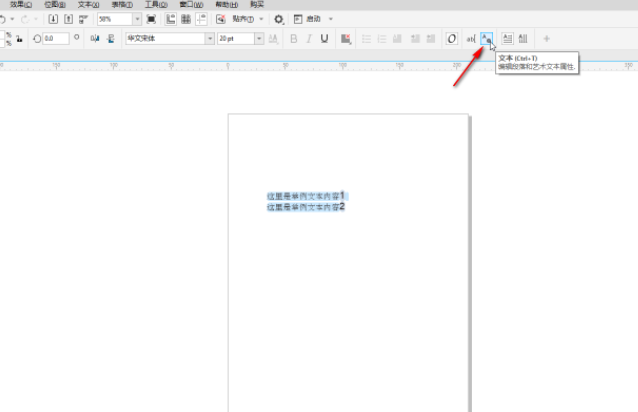The height and width of the screenshot is (412, 638).
Task: Click the Import icon in toolbar
Action: (x=53, y=19)
